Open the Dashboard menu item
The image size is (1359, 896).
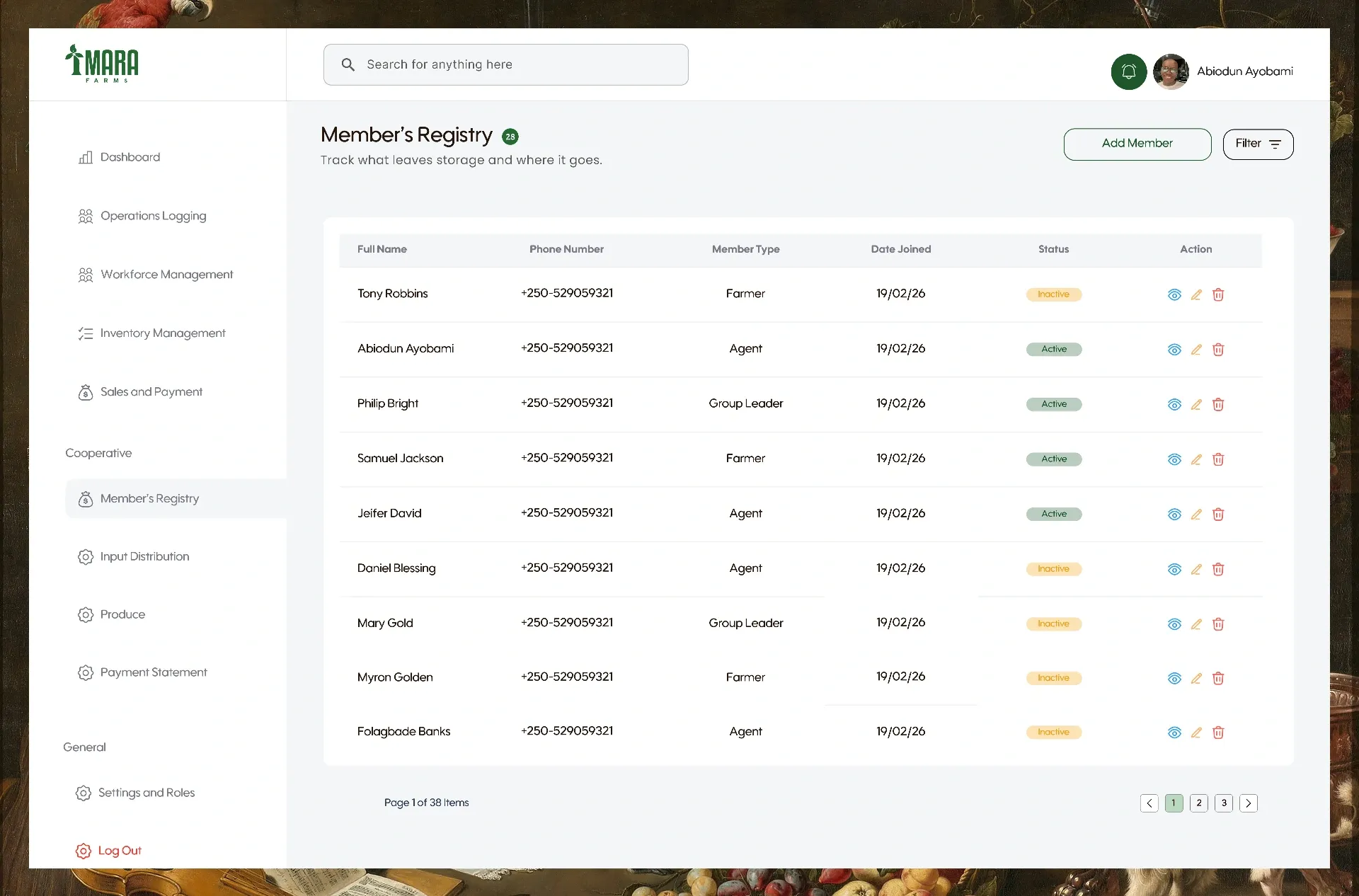tap(119, 157)
